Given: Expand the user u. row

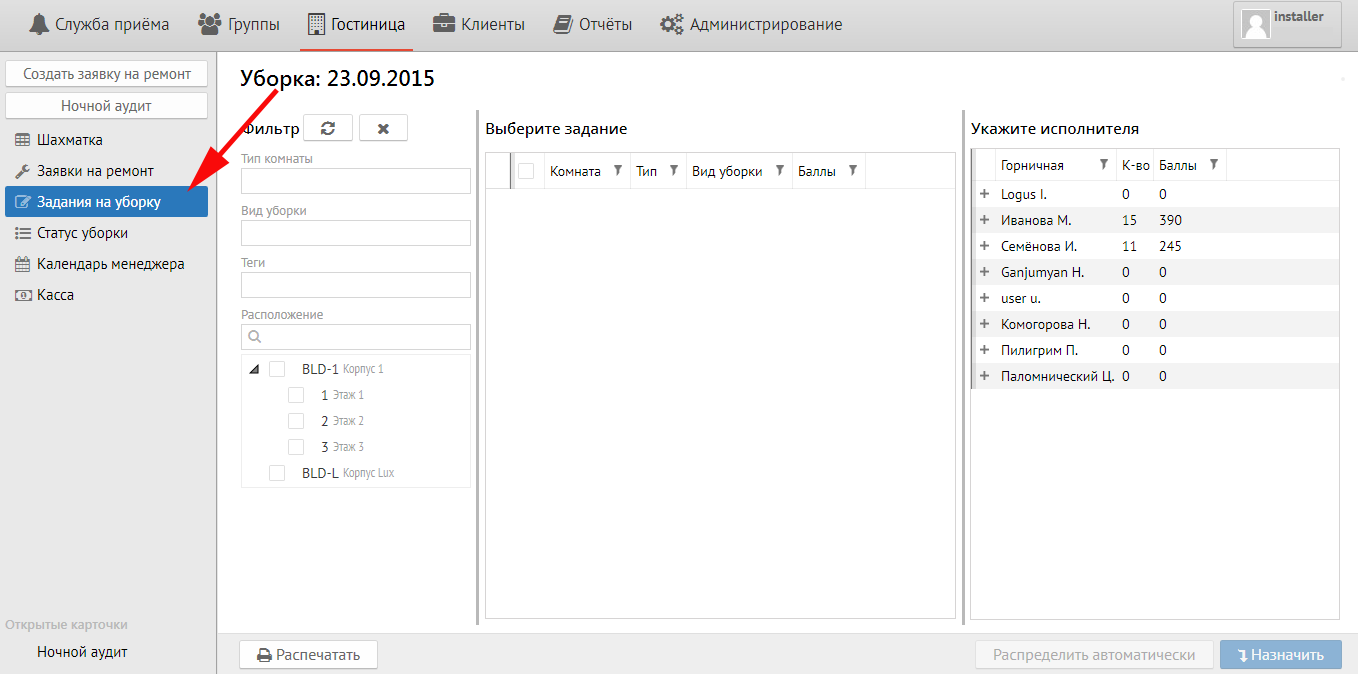Looking at the screenshot, I should (984, 298).
